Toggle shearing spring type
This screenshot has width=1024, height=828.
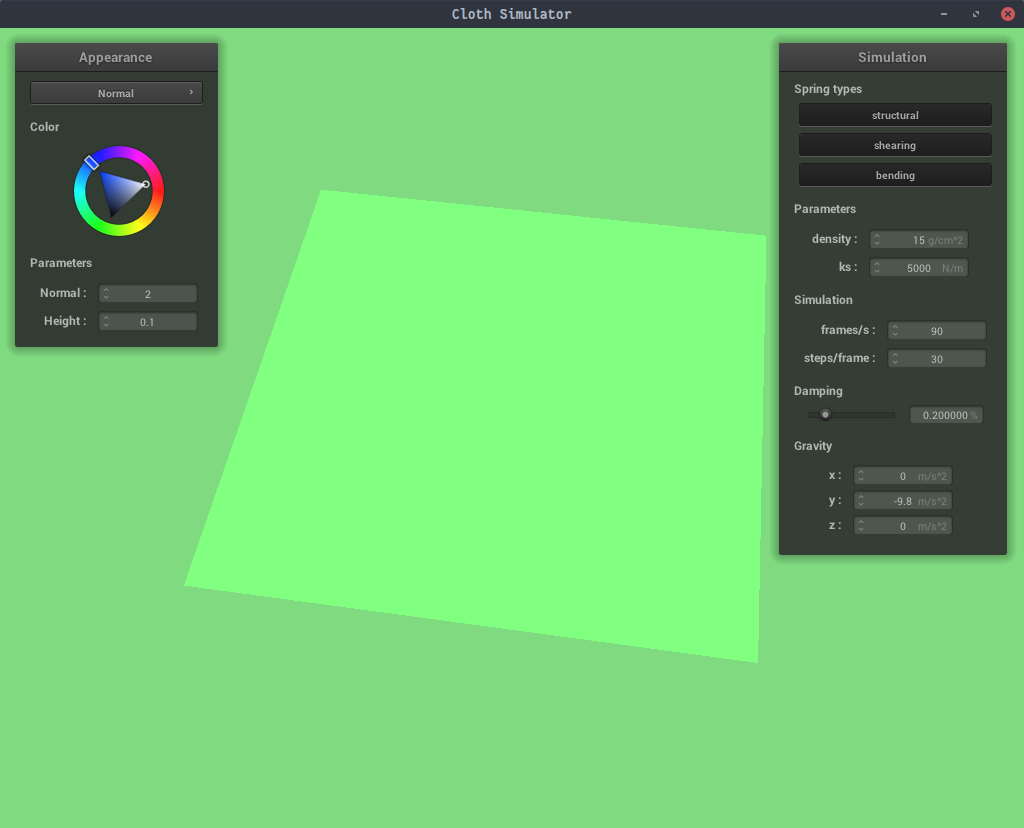(x=895, y=145)
